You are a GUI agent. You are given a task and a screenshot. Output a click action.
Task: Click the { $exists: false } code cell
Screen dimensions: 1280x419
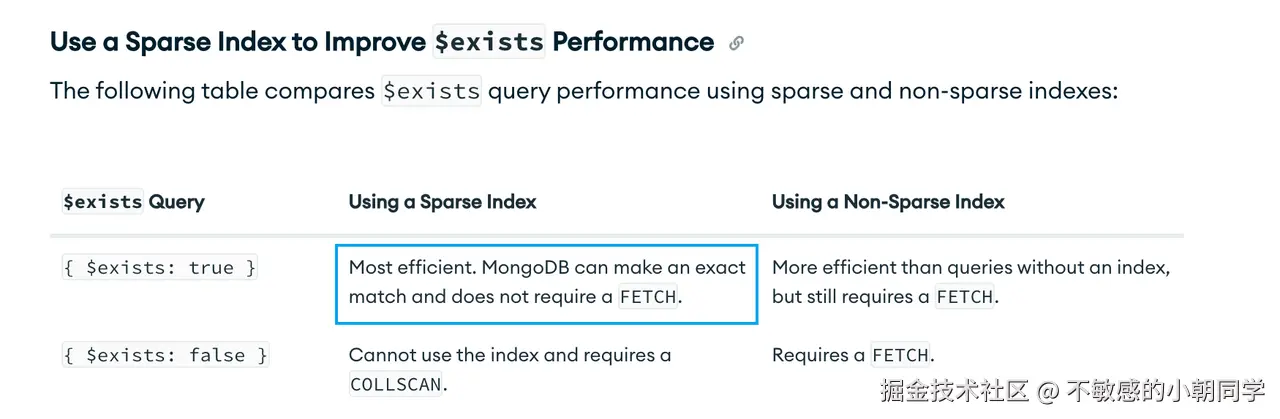pyautogui.click(x=165, y=355)
